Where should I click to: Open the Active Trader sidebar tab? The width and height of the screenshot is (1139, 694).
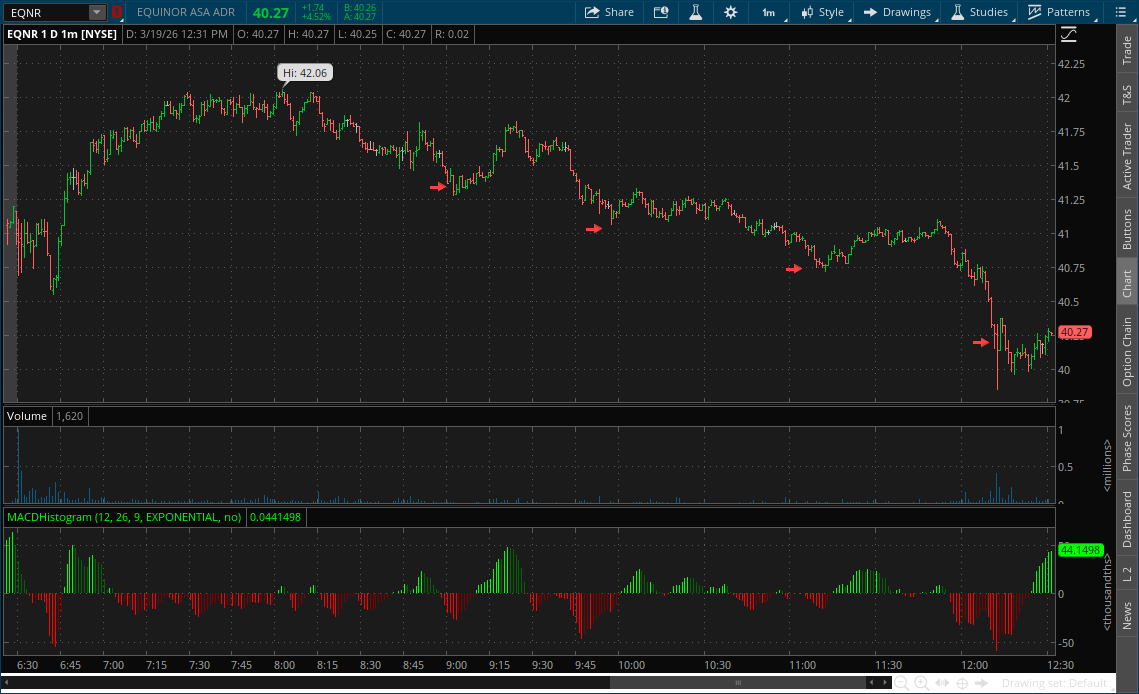coord(1127,156)
